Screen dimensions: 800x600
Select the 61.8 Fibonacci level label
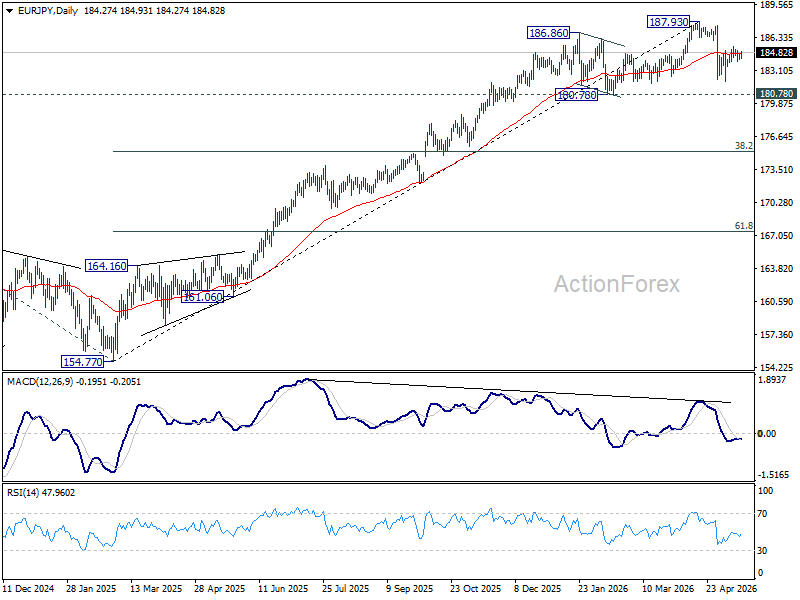click(743, 226)
